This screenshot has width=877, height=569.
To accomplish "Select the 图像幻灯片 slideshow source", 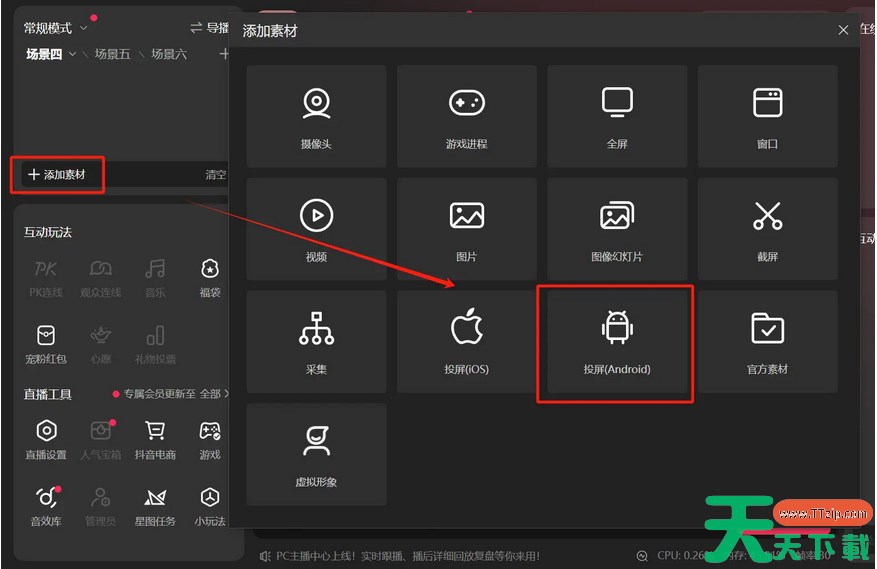I will pos(617,229).
